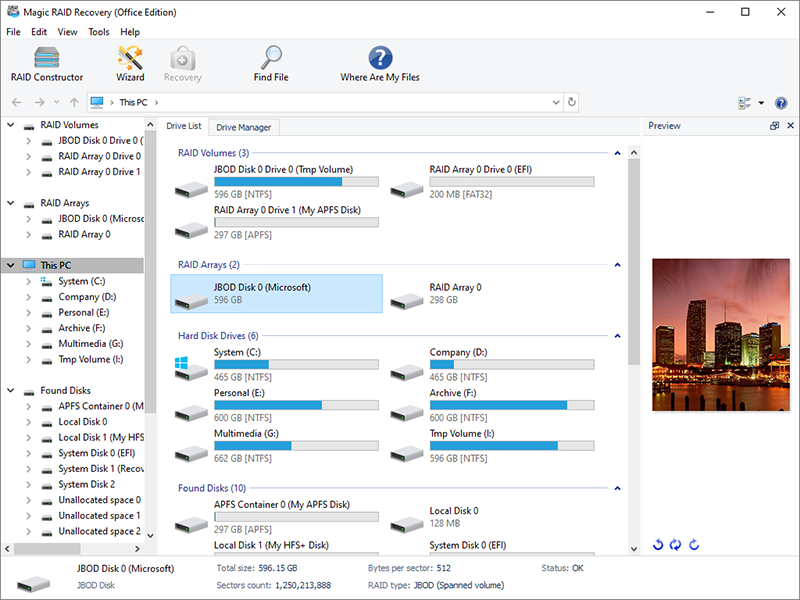Open Where Are My Files help
This screenshot has width=800, height=600.
pos(380,64)
